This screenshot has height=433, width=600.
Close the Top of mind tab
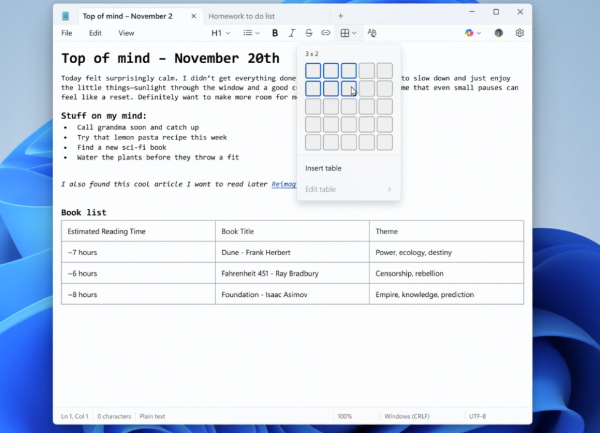point(194,16)
